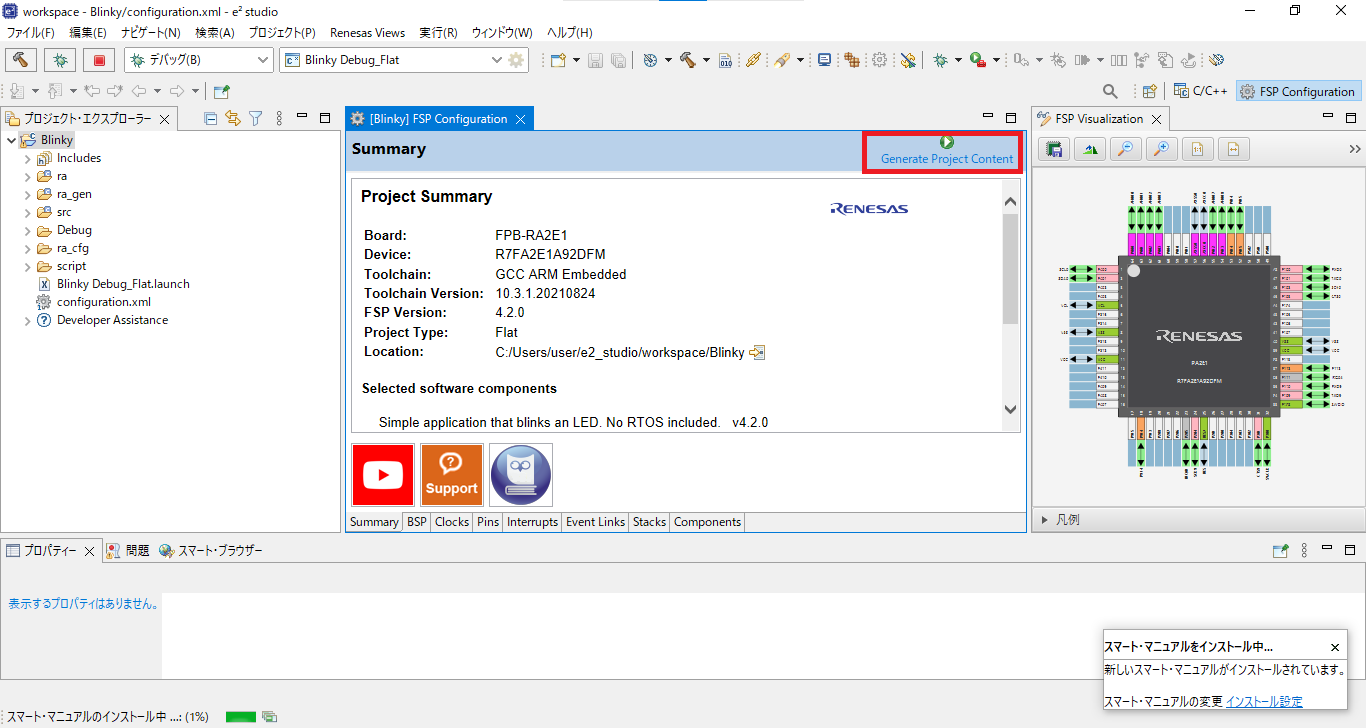Toggle link with editor in Project Explorer
1366x728 pixels.
click(233, 119)
